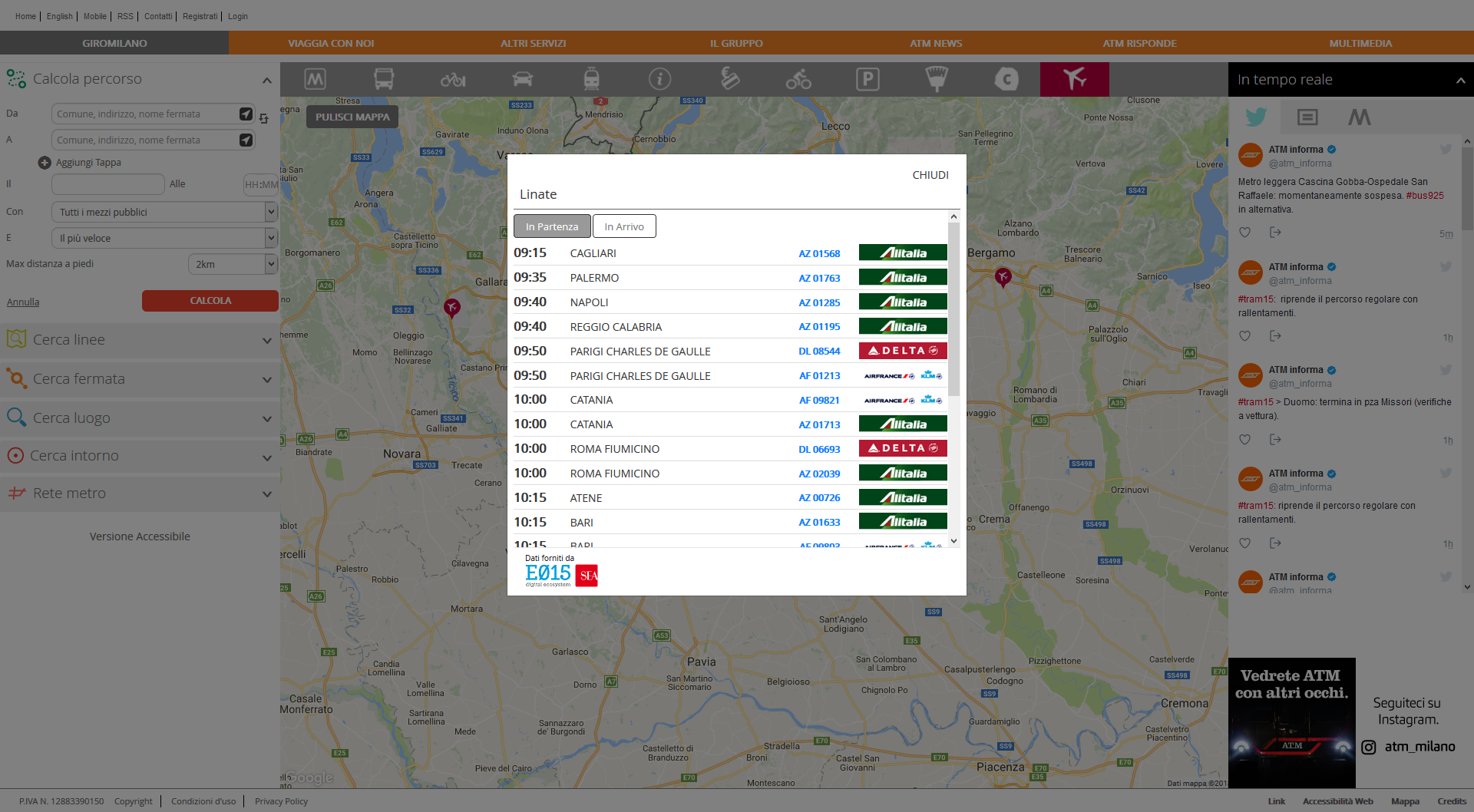Viewport: 1474px width, 812px height.
Task: Open the Tutti i mezzi pubblici dropdown
Action: (x=164, y=212)
